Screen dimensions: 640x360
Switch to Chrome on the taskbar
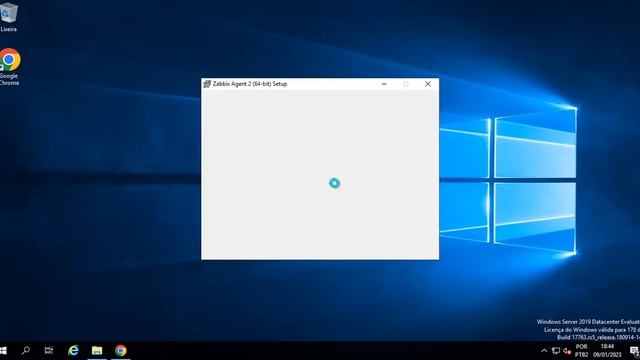pyautogui.click(x=120, y=351)
